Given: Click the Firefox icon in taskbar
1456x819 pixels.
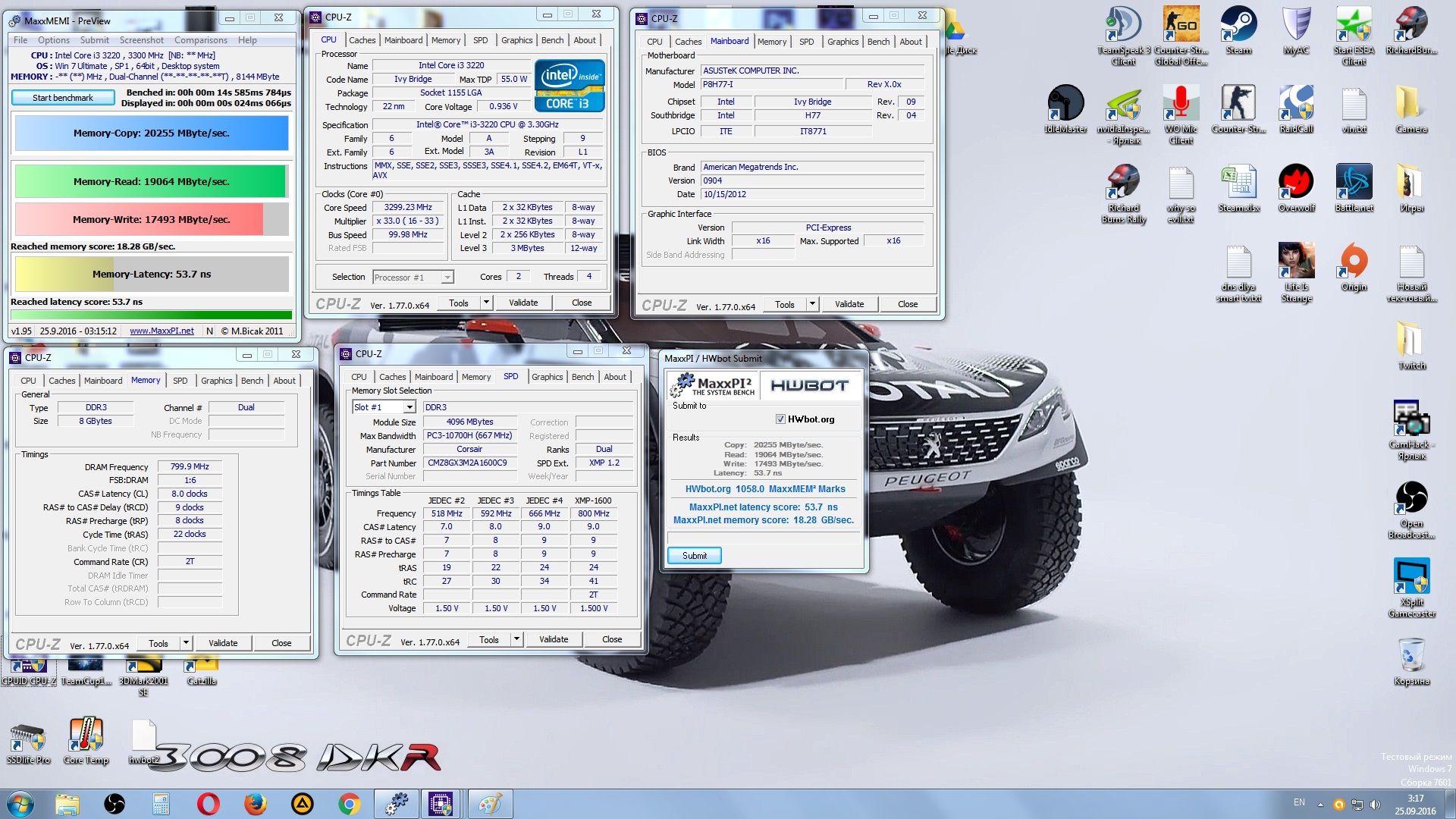Looking at the screenshot, I should coord(255,804).
